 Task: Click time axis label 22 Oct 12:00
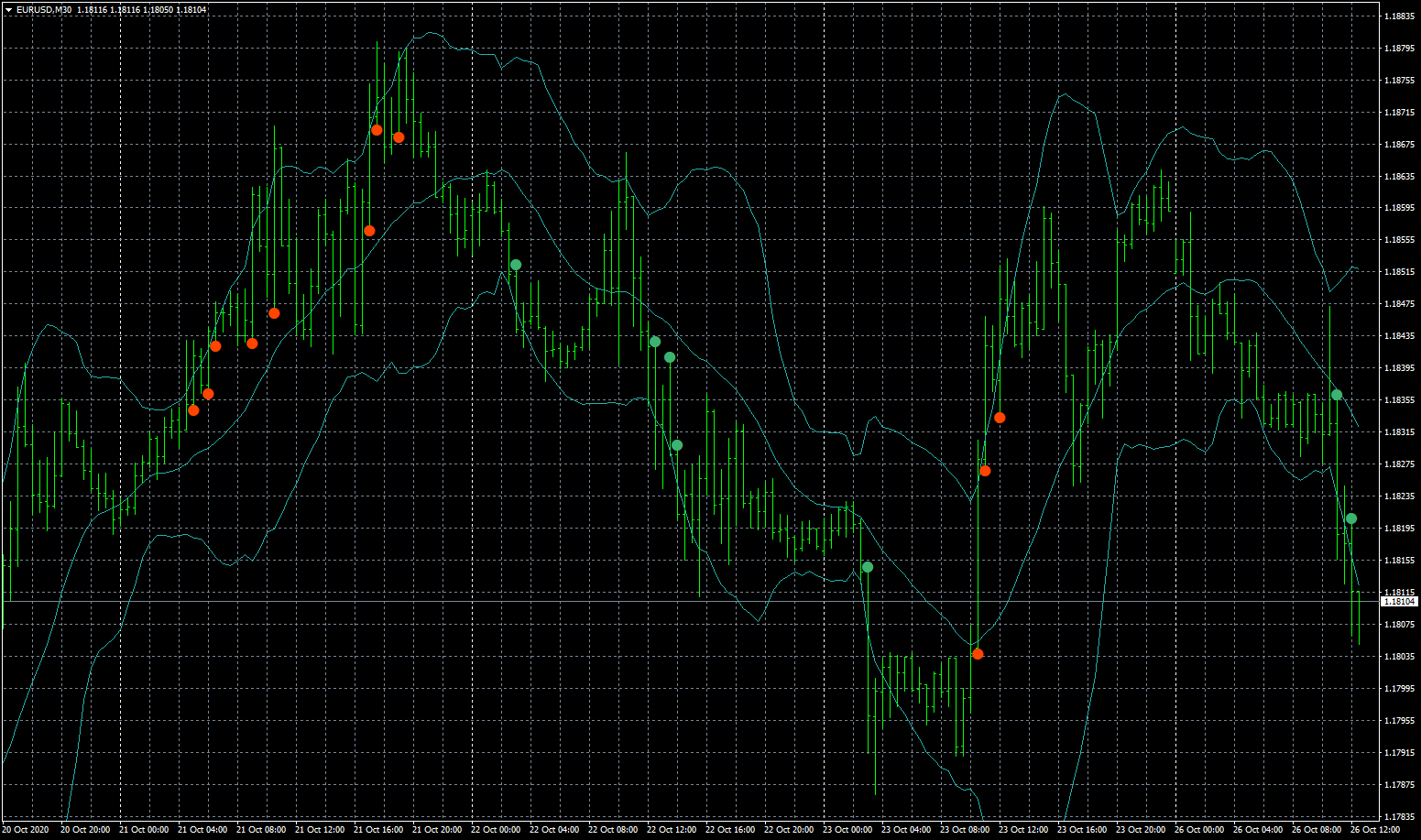(x=672, y=830)
